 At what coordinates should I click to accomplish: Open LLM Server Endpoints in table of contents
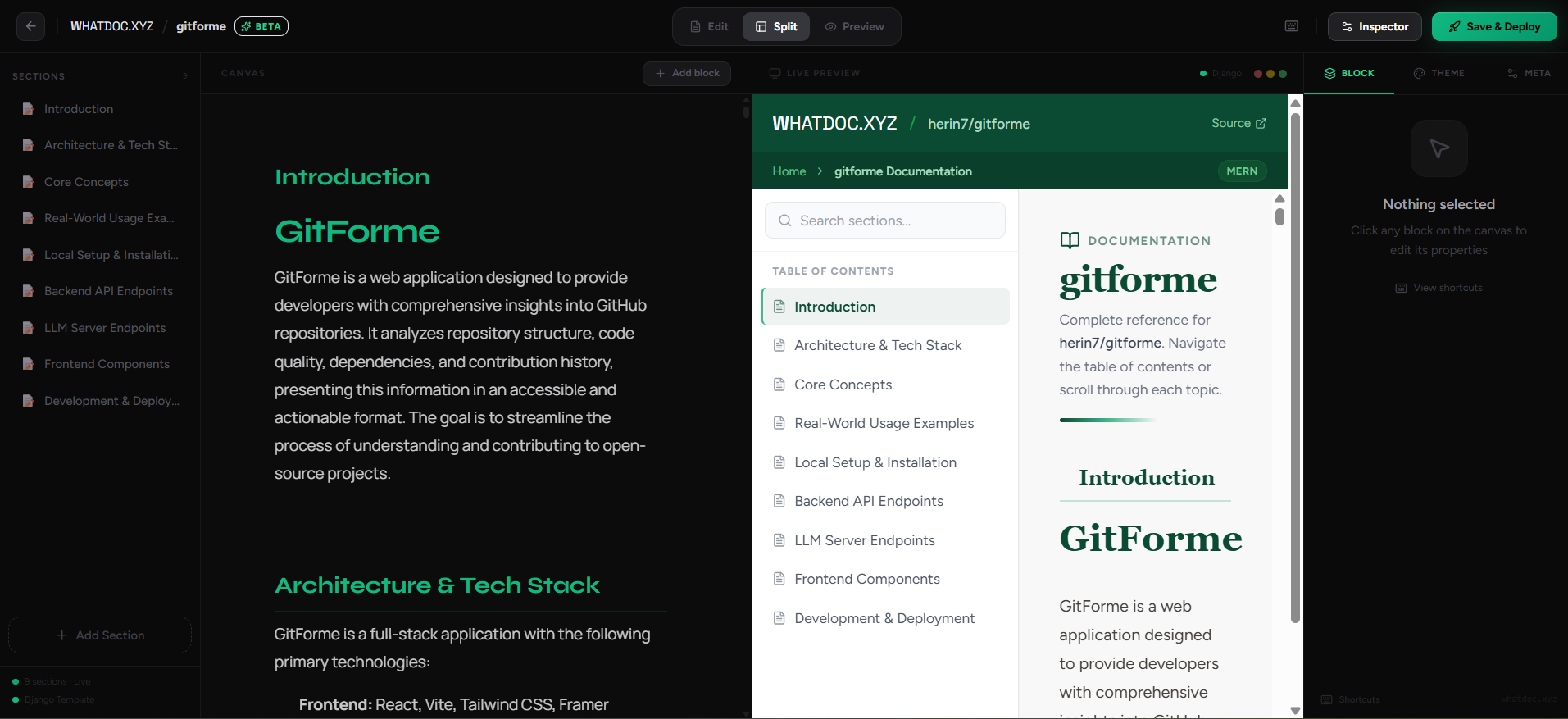click(x=885, y=540)
